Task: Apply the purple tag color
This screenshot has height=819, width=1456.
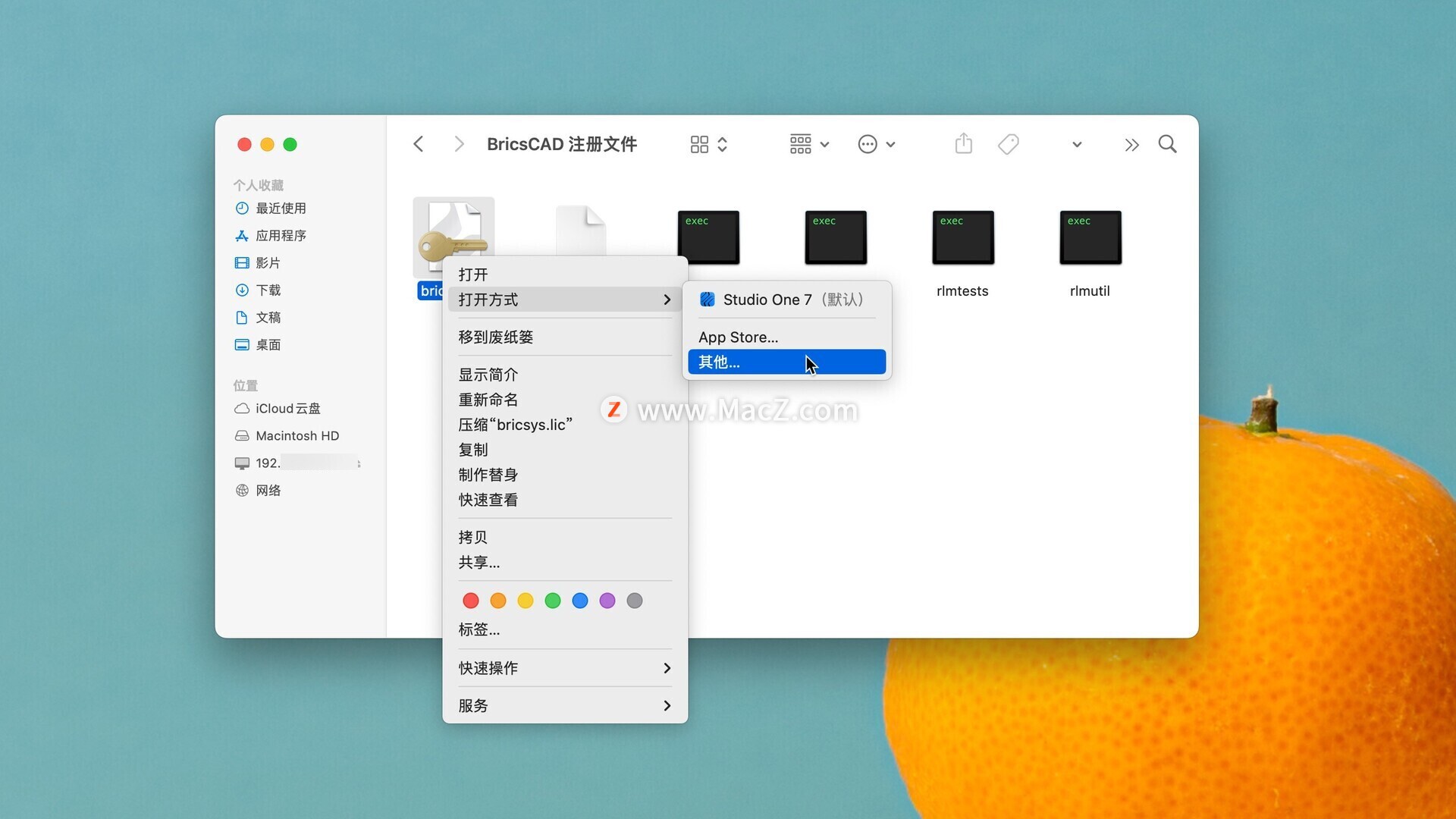Action: coord(607,601)
